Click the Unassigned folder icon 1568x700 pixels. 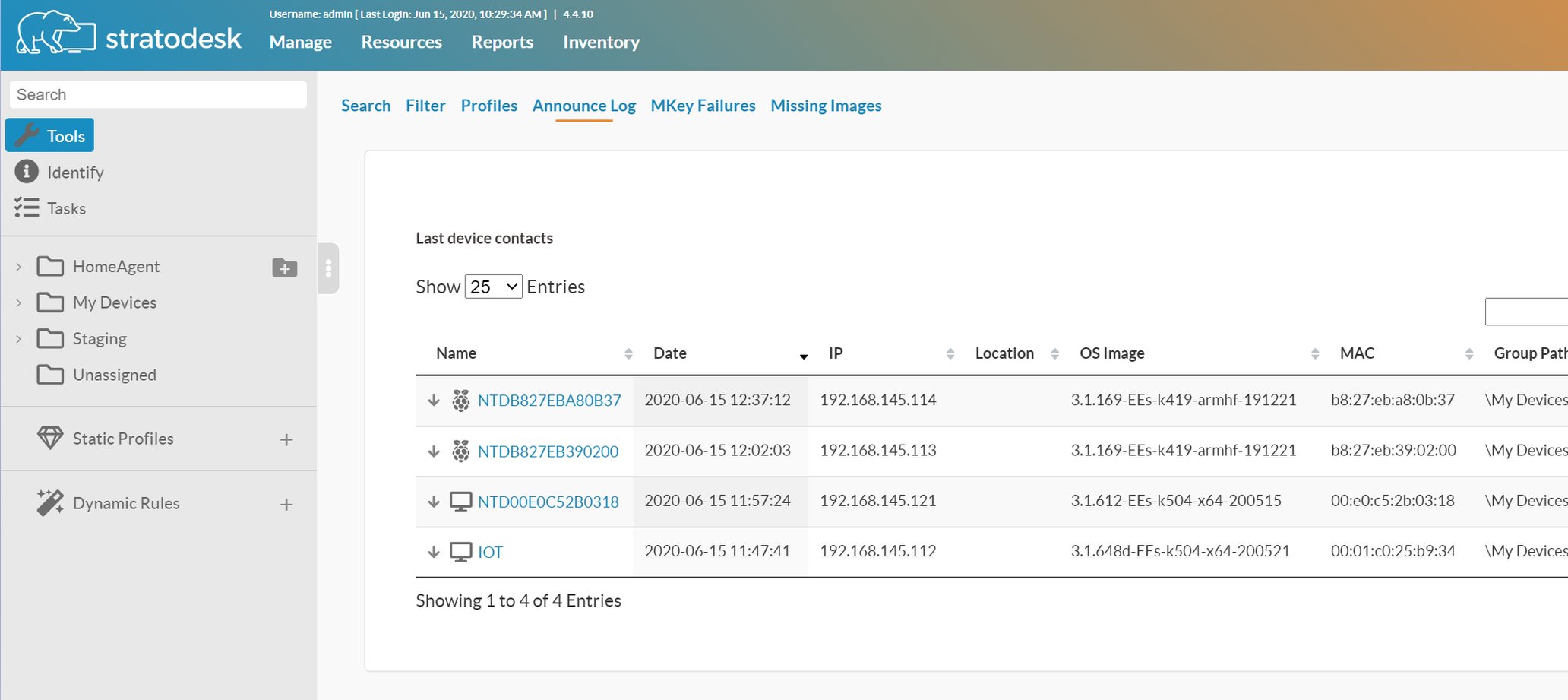point(50,375)
